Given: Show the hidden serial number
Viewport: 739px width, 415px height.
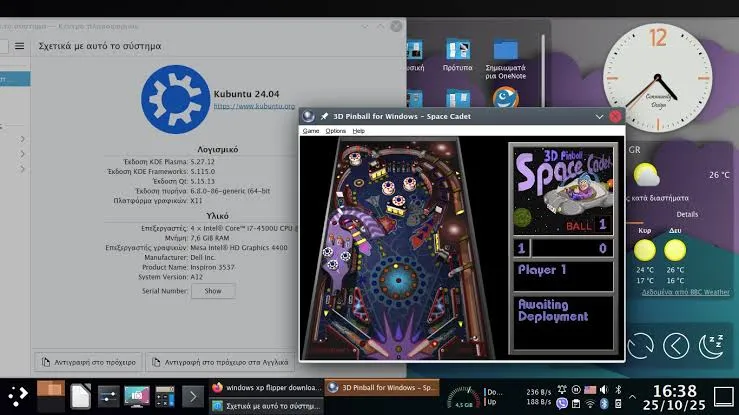Looking at the screenshot, I should click(213, 291).
